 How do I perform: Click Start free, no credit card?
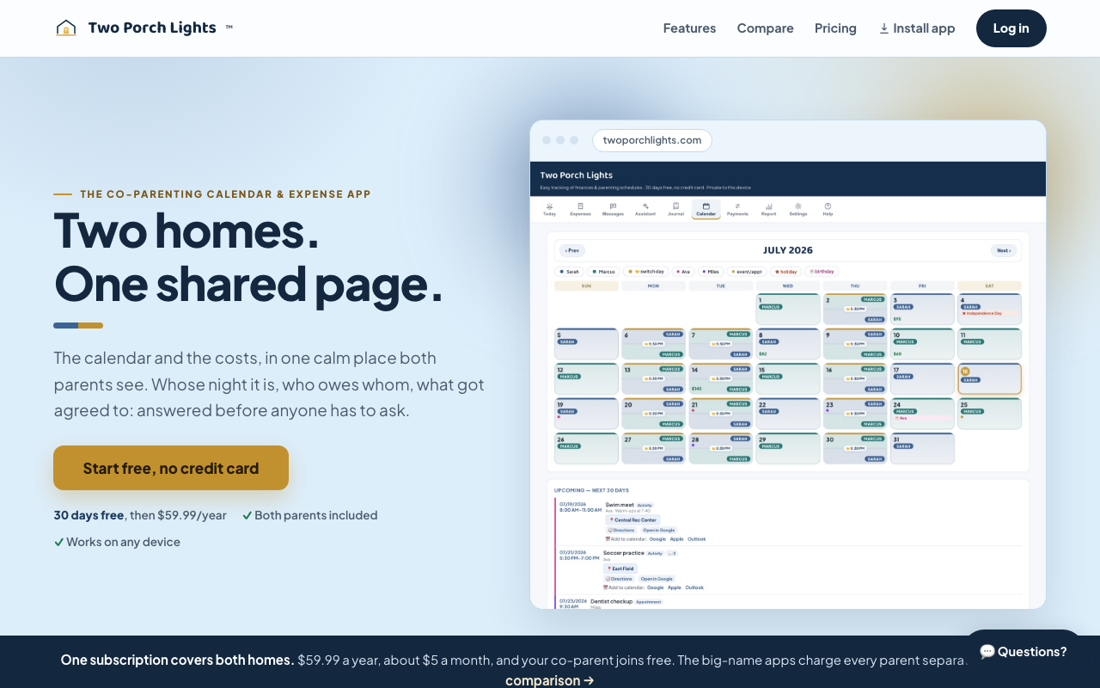(x=170, y=468)
